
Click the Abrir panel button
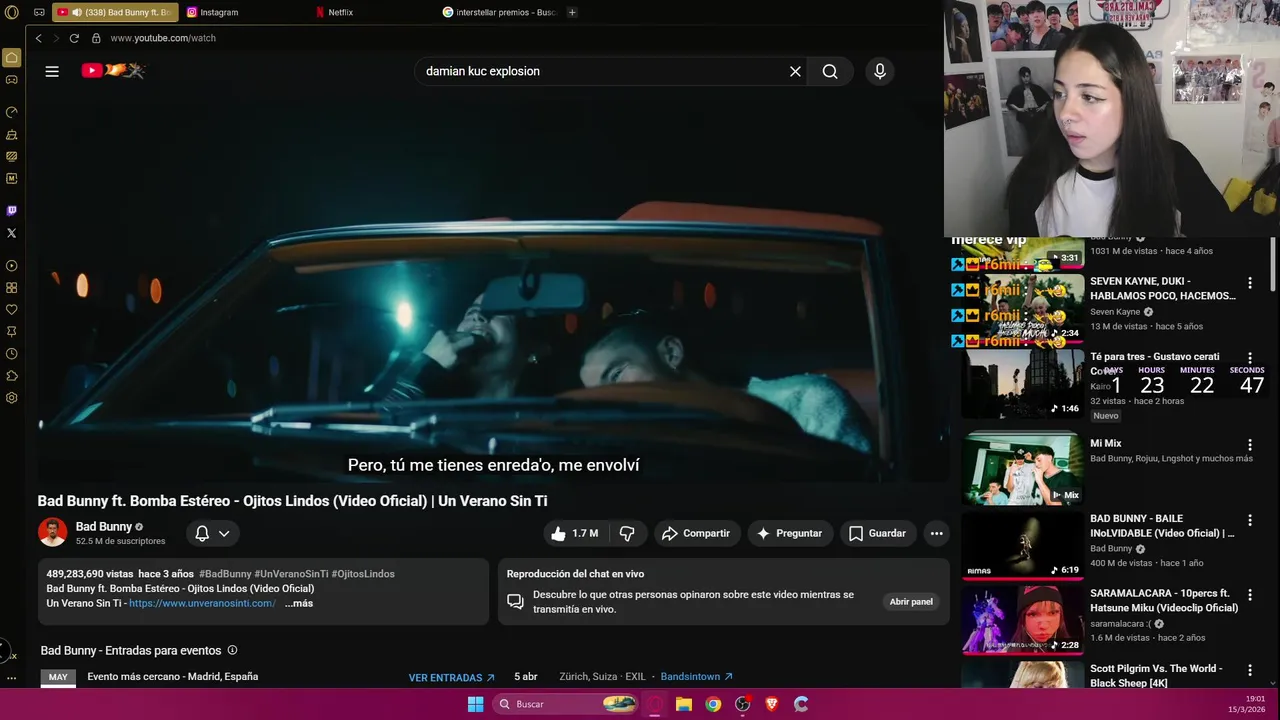point(911,602)
